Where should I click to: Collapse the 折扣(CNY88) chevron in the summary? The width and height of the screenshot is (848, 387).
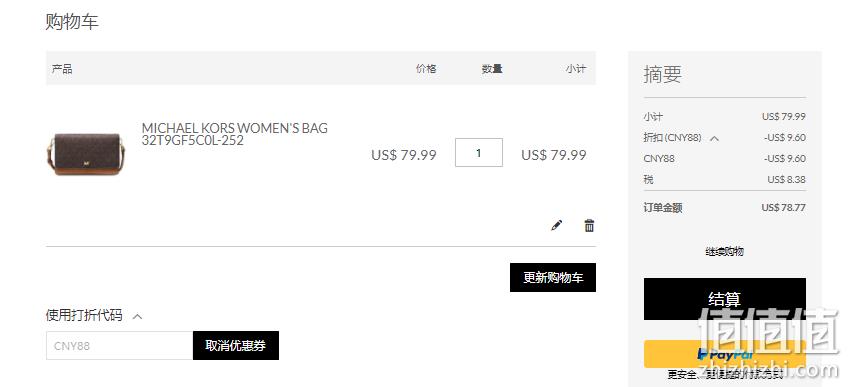[x=714, y=138]
